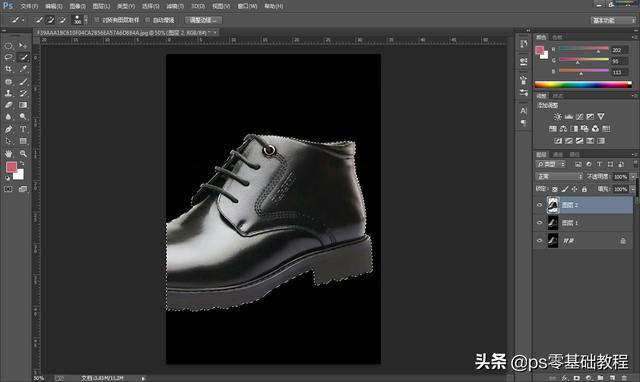
Task: Select the Quick Selection tool in toolbox
Action: [23, 58]
